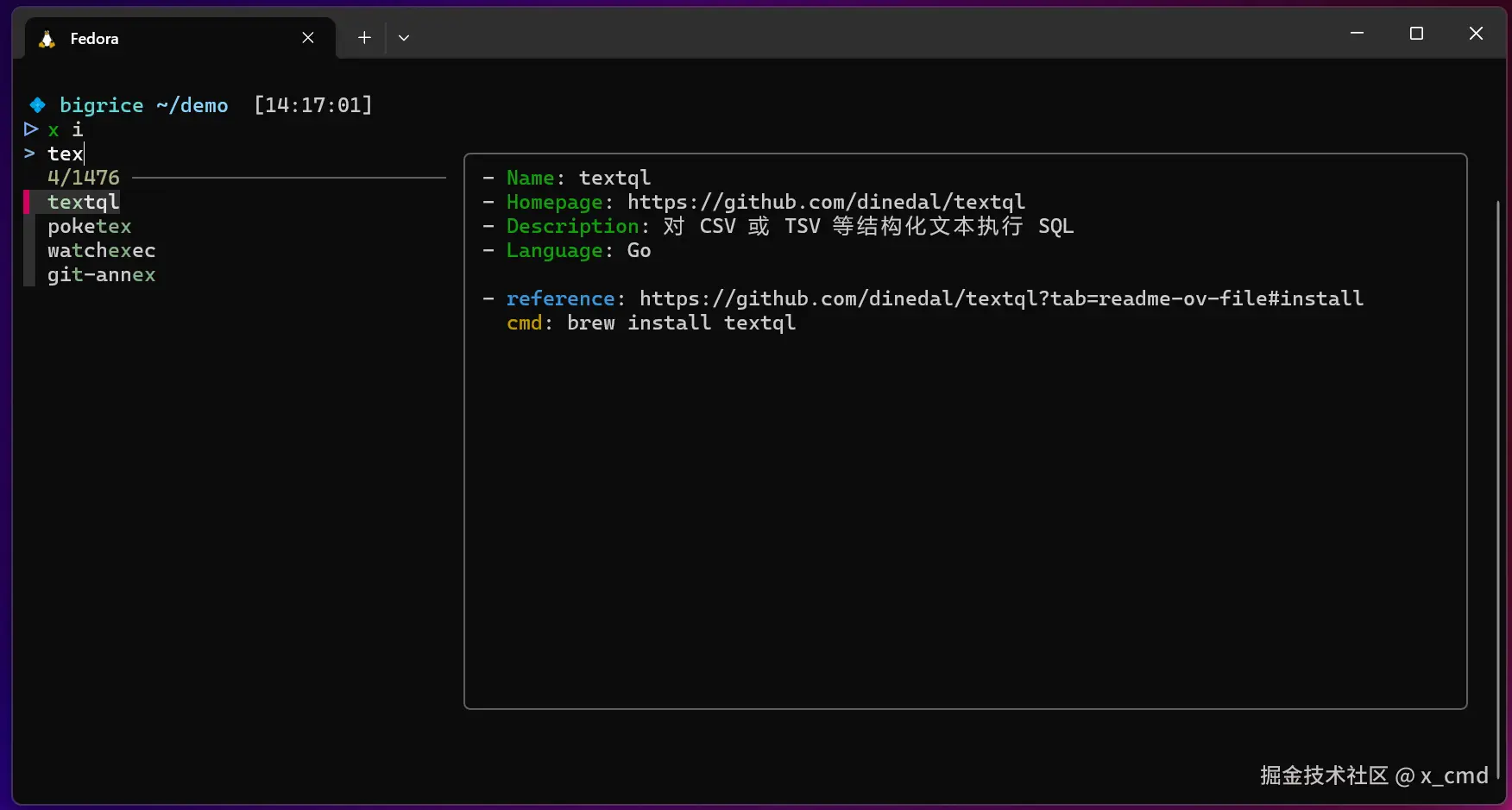Viewport: 1512px width, 810px height.
Task: Click the 4/1476 match counter
Action: [84, 177]
